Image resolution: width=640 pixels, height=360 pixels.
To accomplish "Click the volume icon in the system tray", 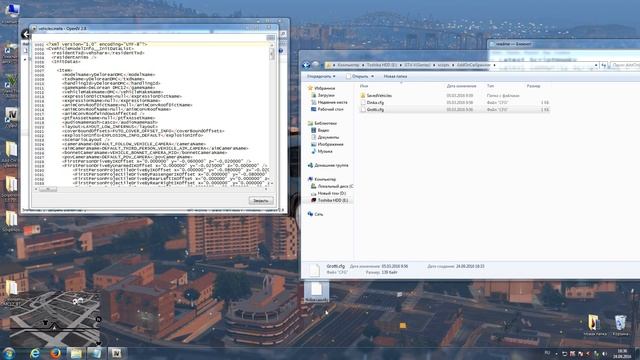I will click(604, 353).
